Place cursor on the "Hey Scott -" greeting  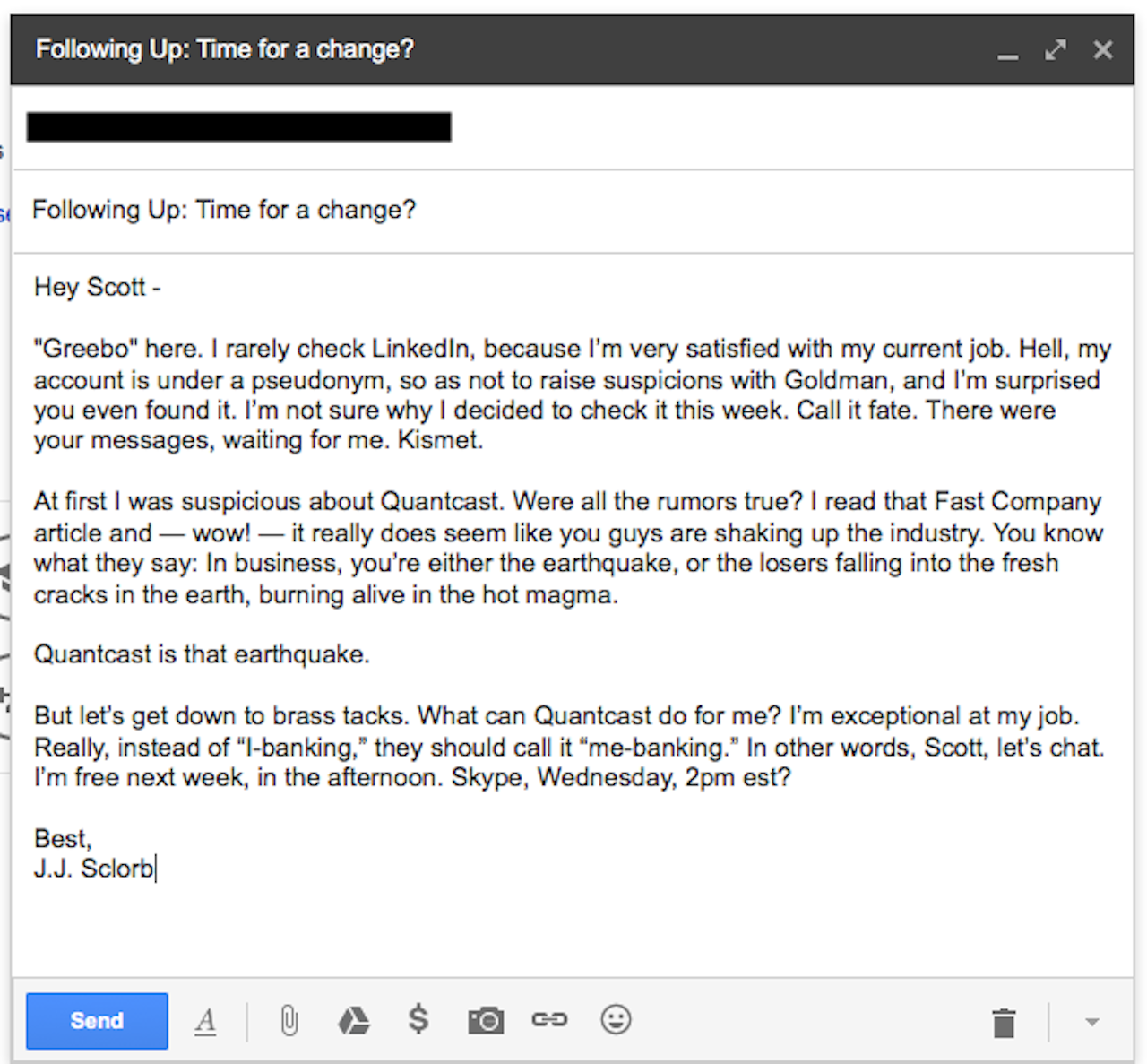coord(97,288)
